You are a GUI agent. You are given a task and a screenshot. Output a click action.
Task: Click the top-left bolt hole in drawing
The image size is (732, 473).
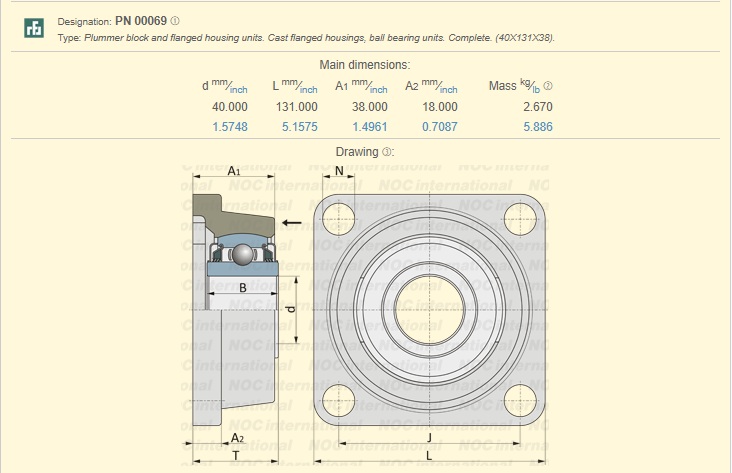[x=340, y=215]
